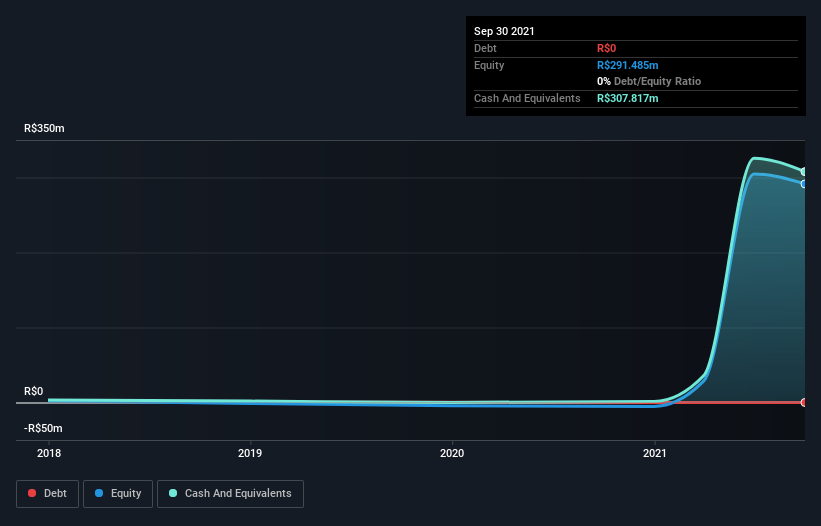
Task: Toggle the Cash And Equivalents legend button
Action: click(x=230, y=494)
